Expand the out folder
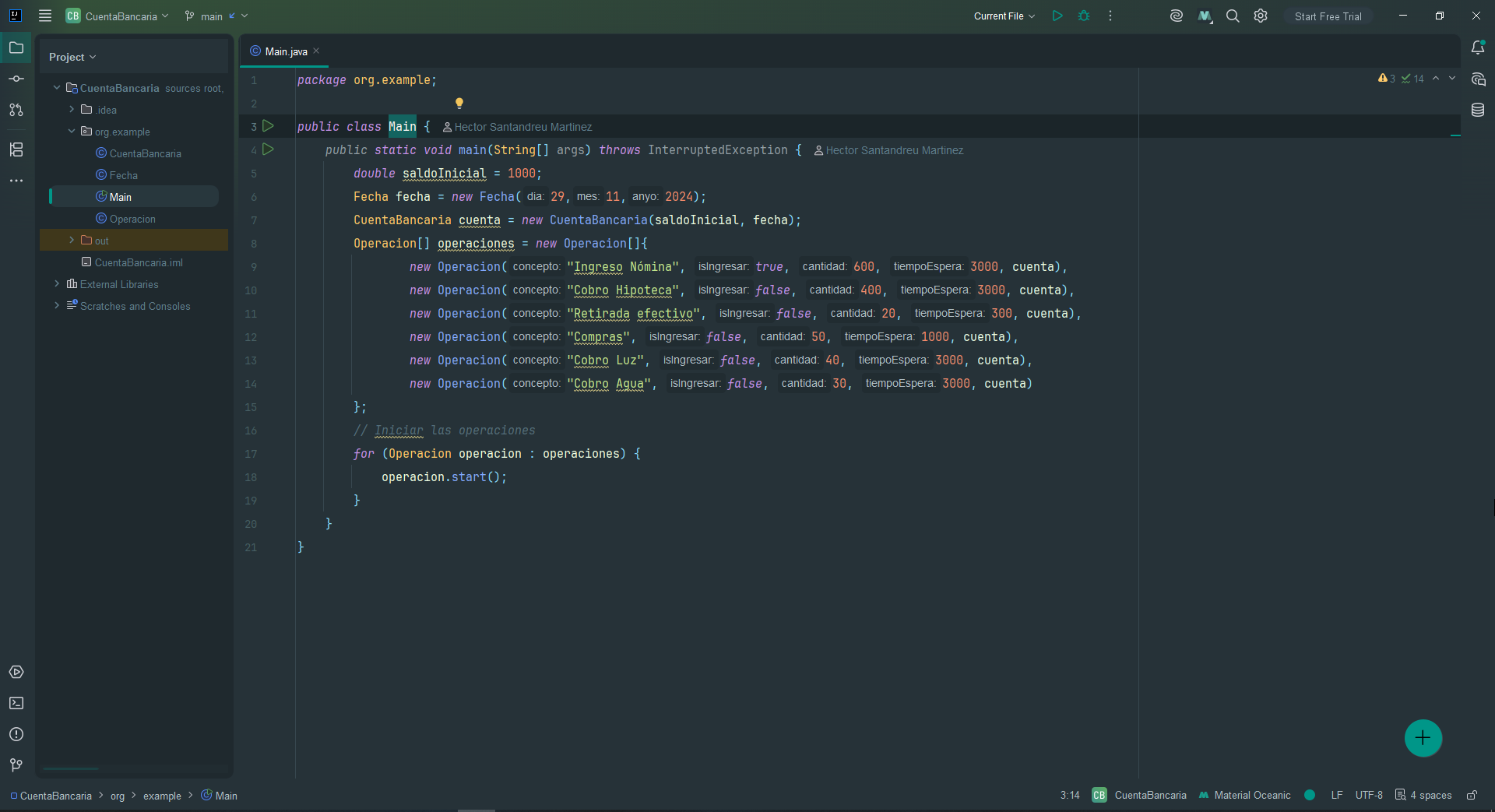The image size is (1495, 812). point(72,241)
